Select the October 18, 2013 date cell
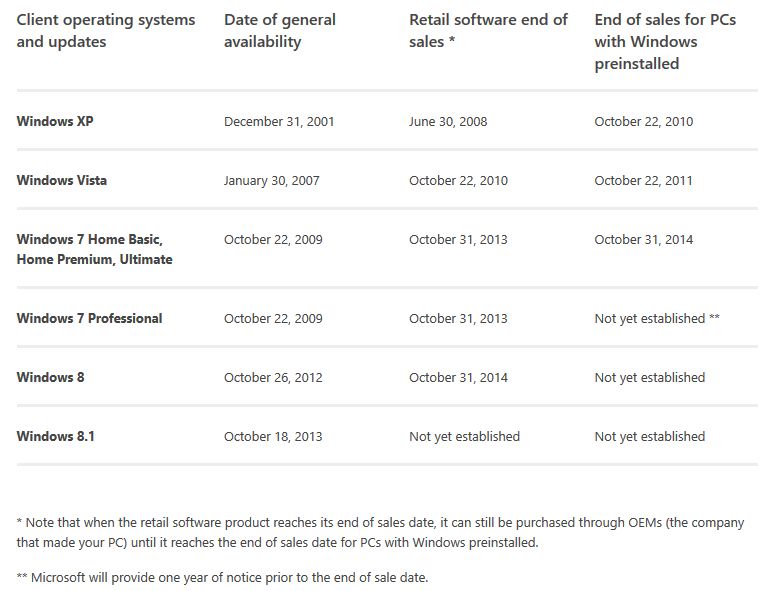The width and height of the screenshot is (770, 591). click(273, 437)
